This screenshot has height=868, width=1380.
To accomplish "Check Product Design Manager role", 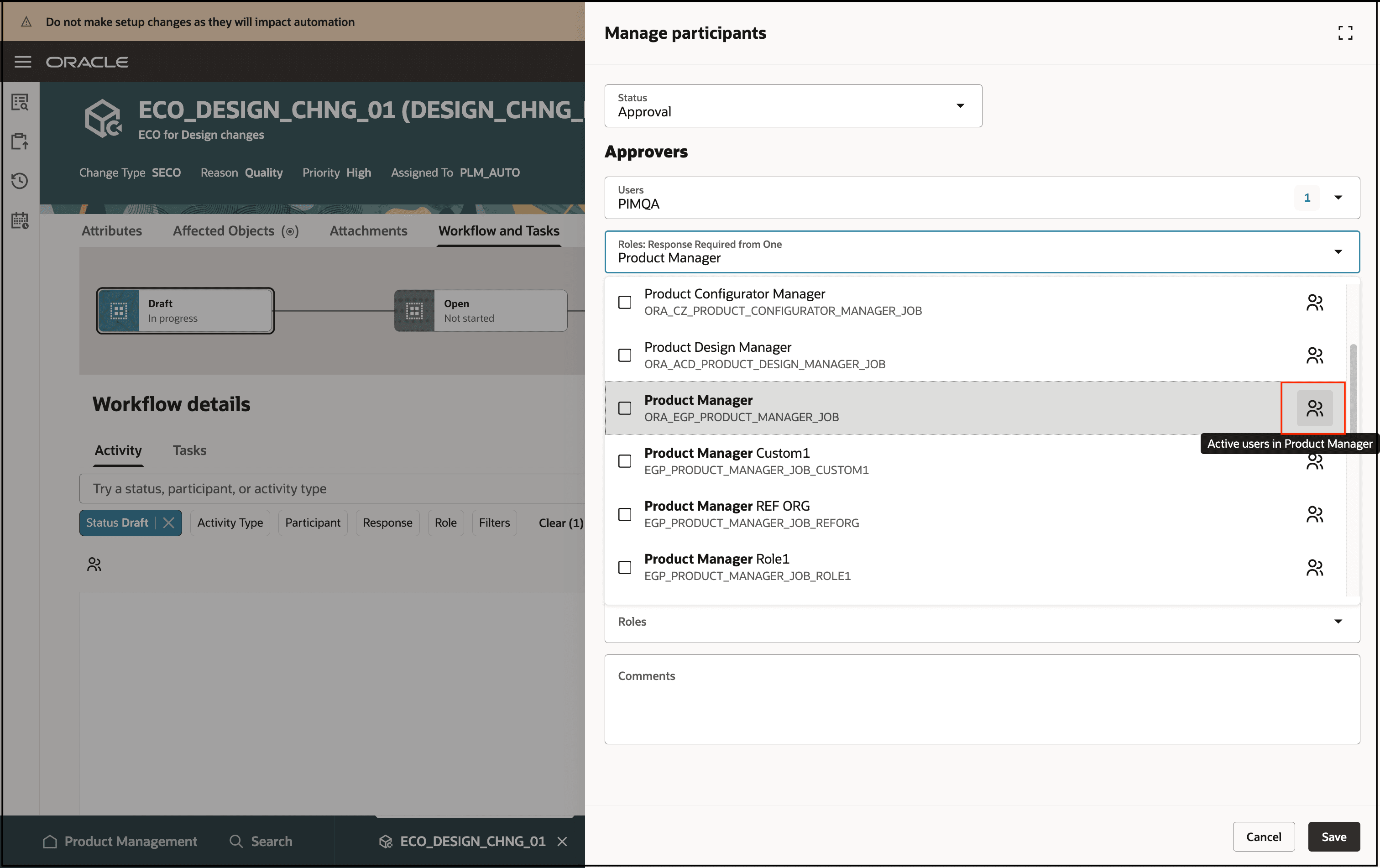I will (x=625, y=355).
